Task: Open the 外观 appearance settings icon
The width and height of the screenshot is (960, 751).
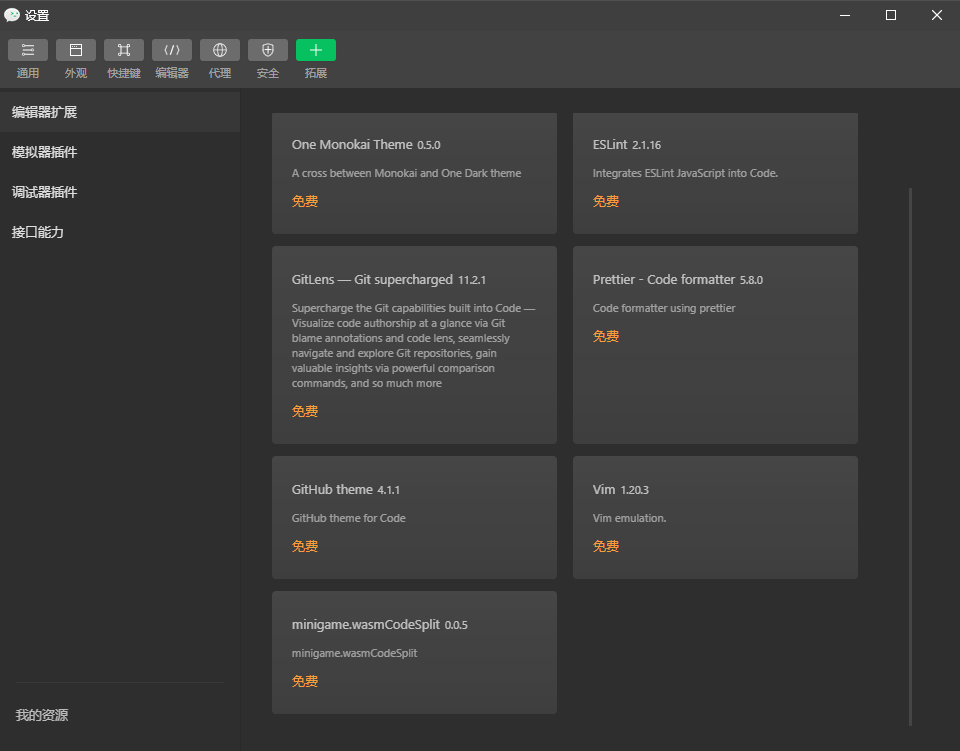Action: click(76, 50)
